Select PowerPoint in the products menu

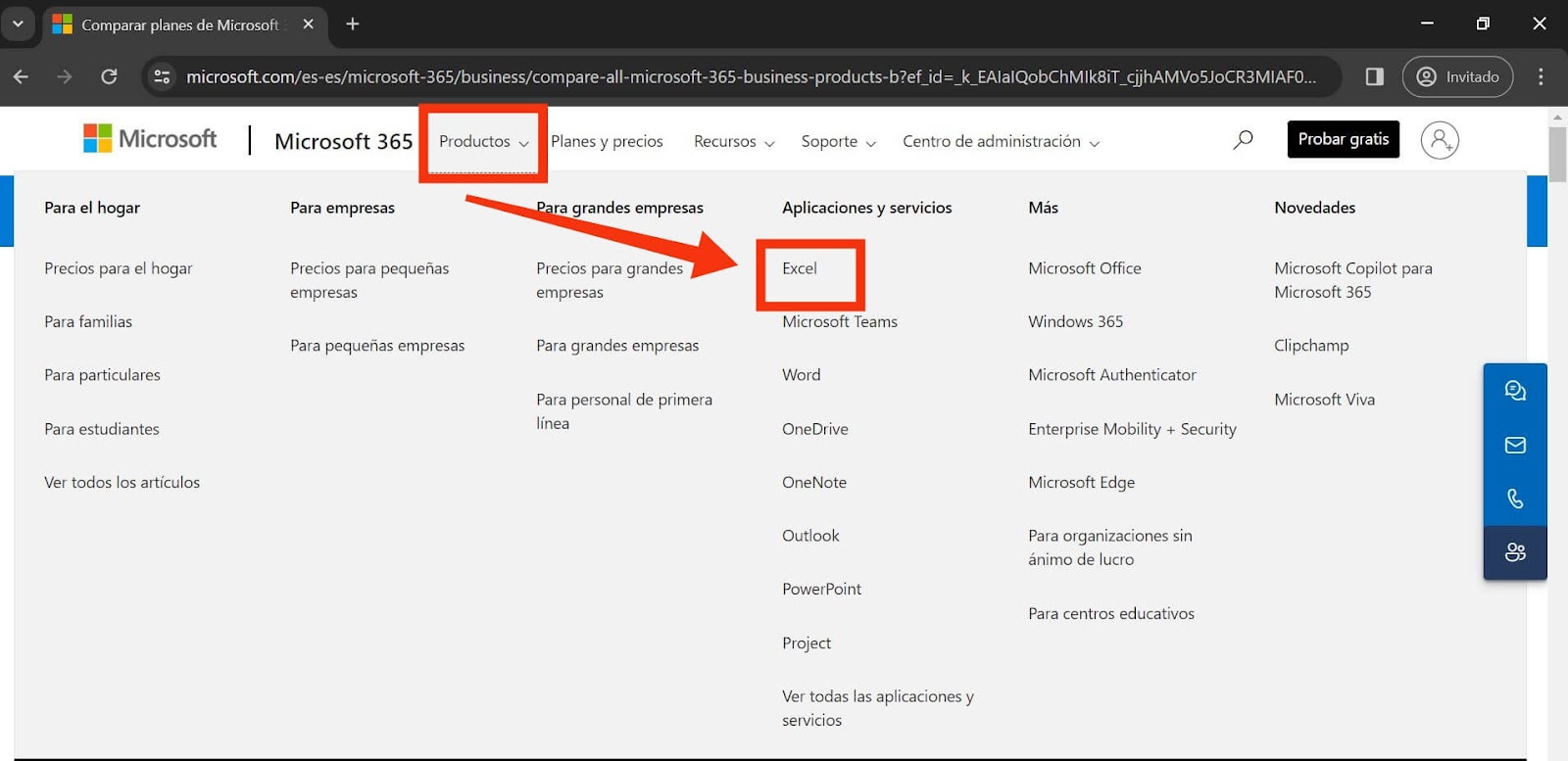tap(821, 589)
